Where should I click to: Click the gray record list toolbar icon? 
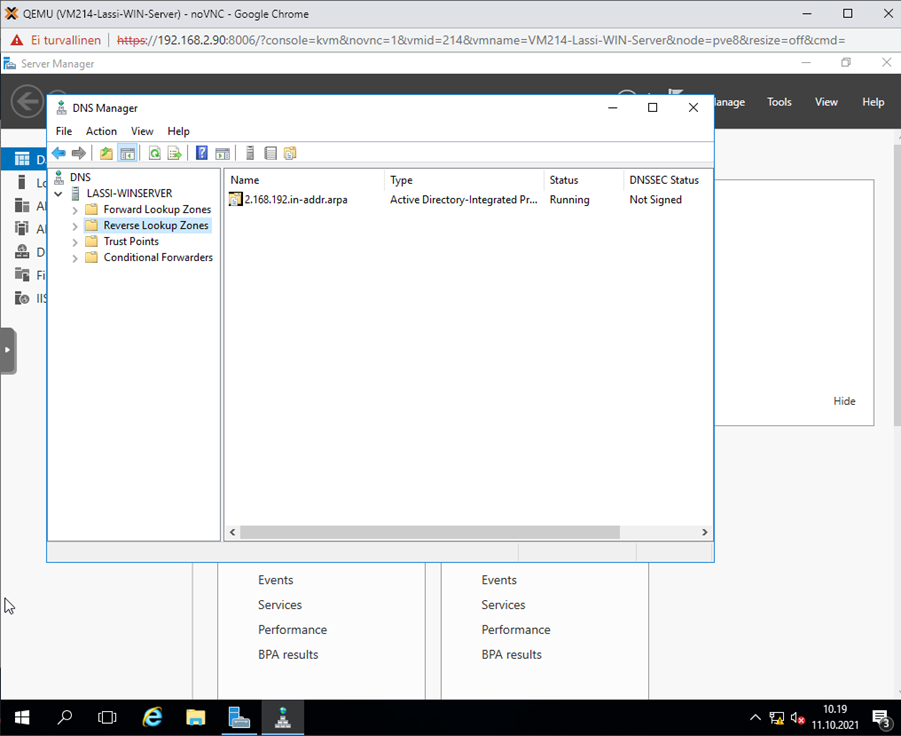(x=270, y=153)
